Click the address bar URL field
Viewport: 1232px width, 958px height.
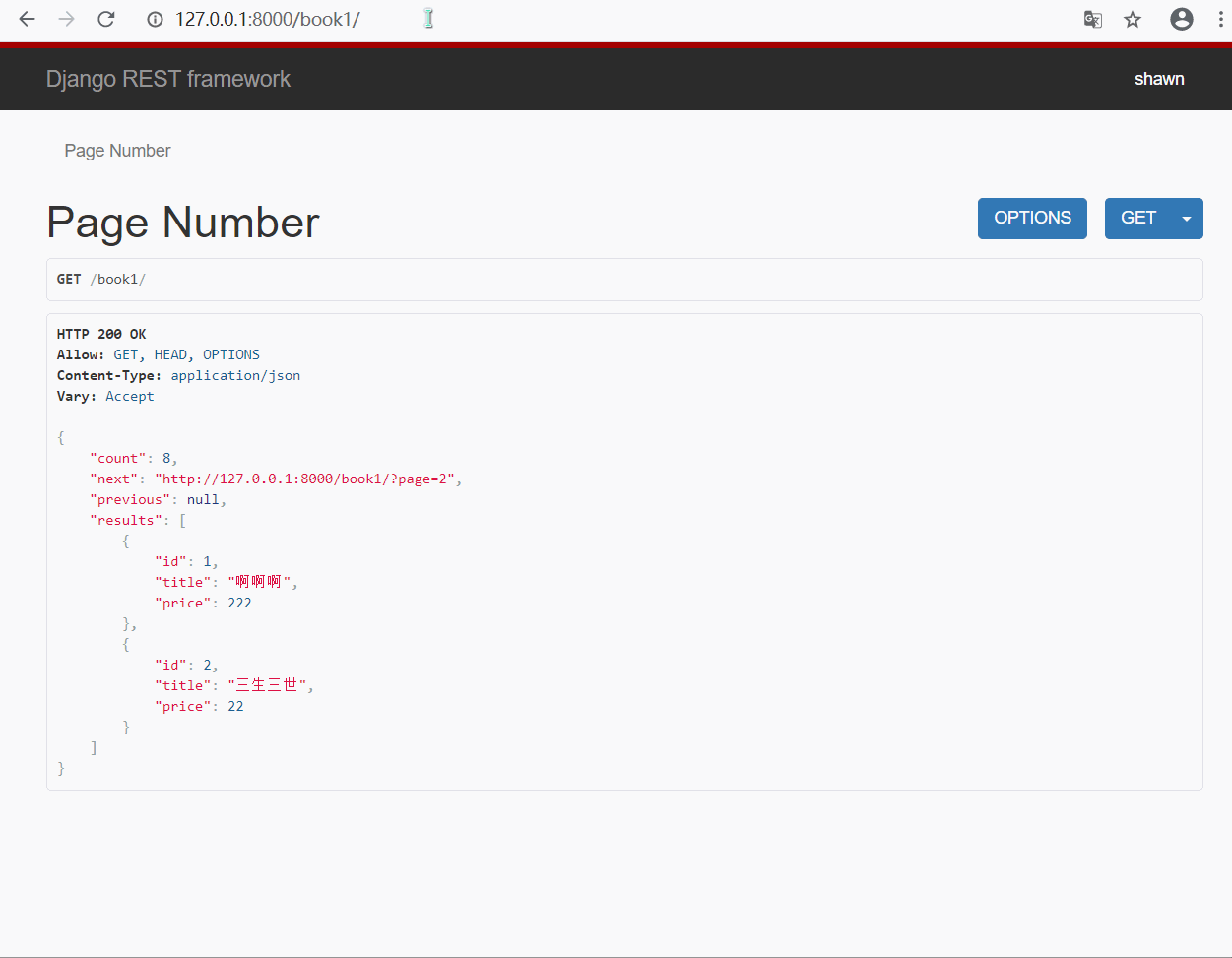[267, 20]
